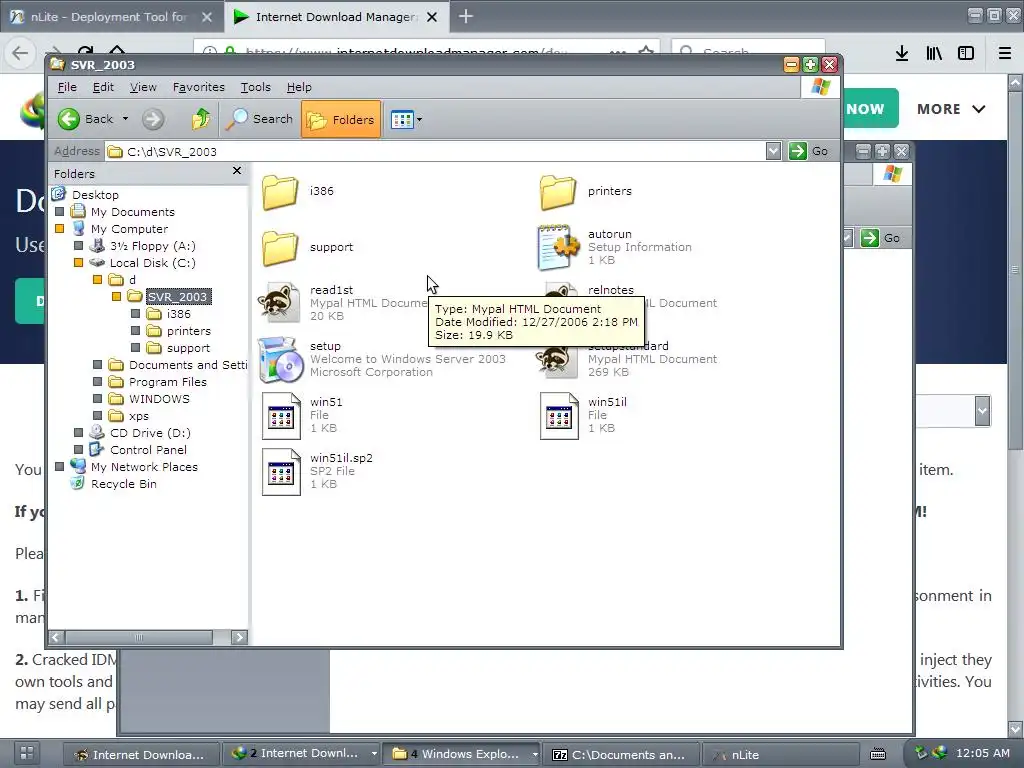Open the Back history dropdown arrow

click(125, 120)
